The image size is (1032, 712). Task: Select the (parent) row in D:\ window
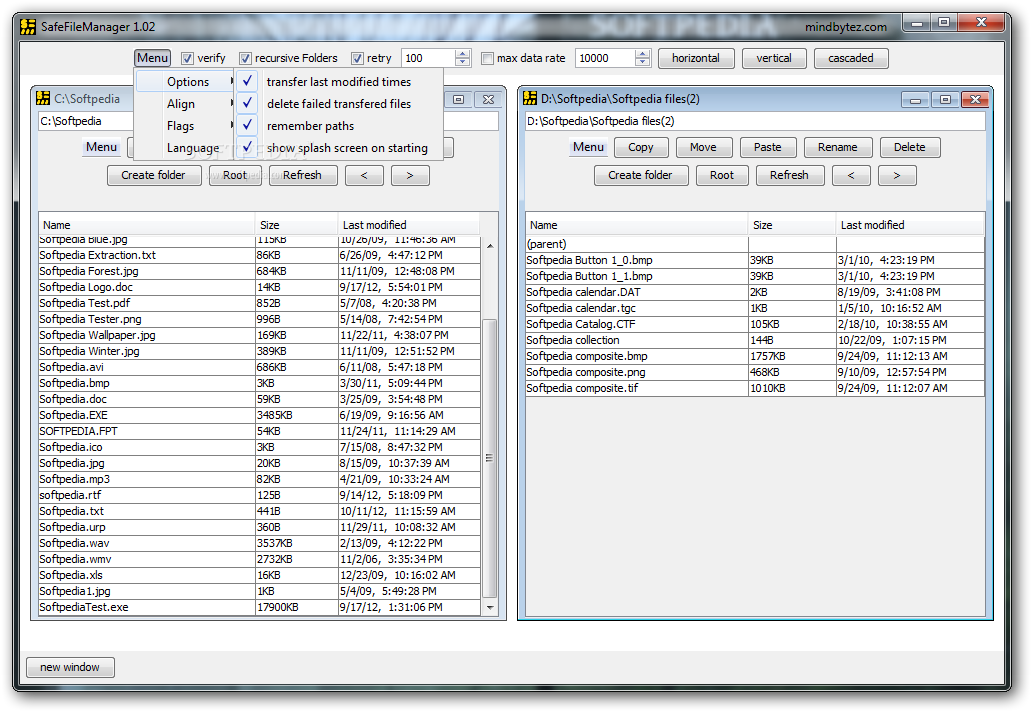click(x=755, y=244)
